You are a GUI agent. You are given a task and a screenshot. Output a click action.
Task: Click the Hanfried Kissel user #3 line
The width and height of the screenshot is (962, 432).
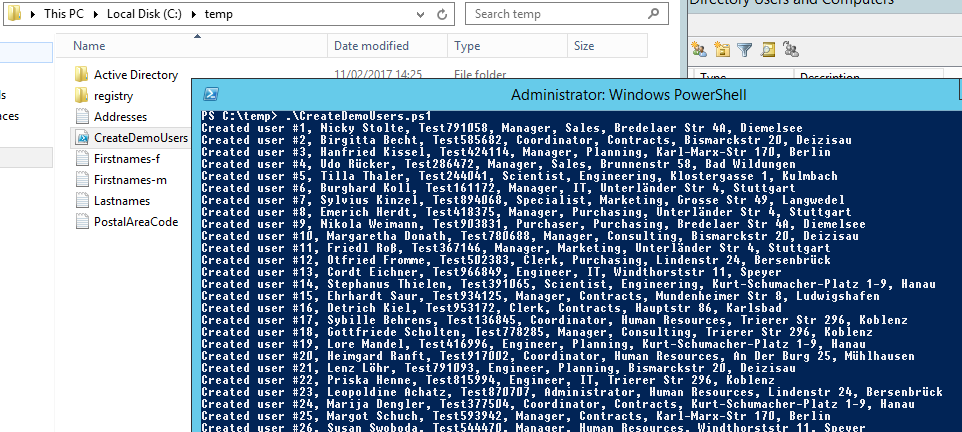[516, 152]
